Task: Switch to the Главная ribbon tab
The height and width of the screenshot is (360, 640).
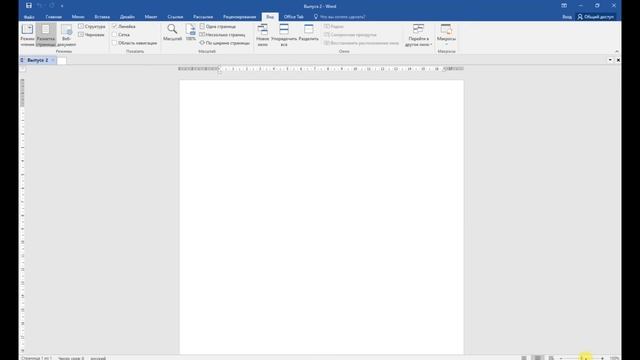Action: point(53,17)
